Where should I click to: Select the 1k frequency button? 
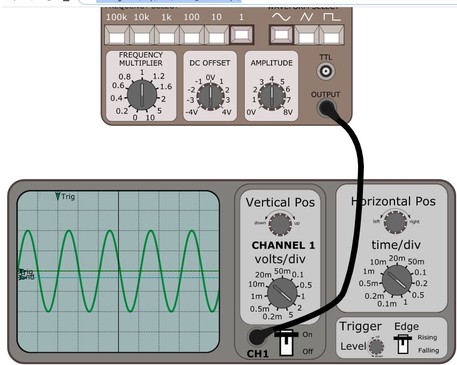coord(167,35)
